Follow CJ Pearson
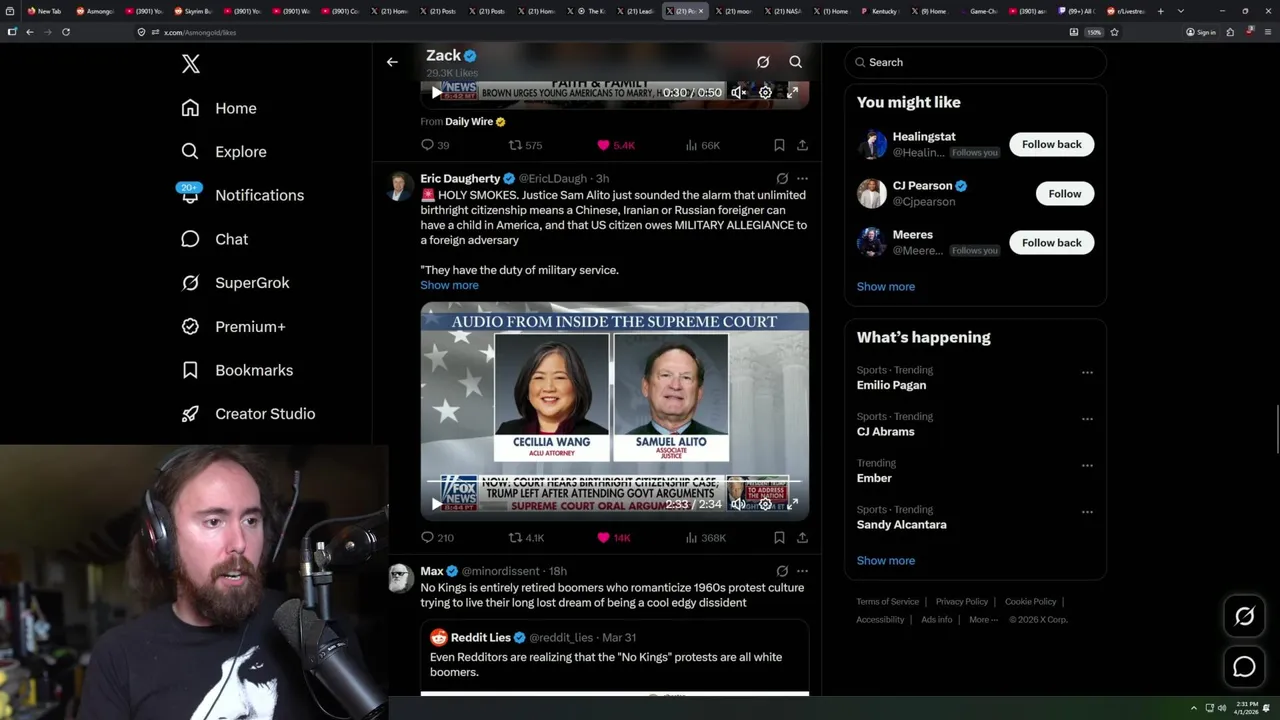Image resolution: width=1280 pixels, height=720 pixels. pos(1065,194)
